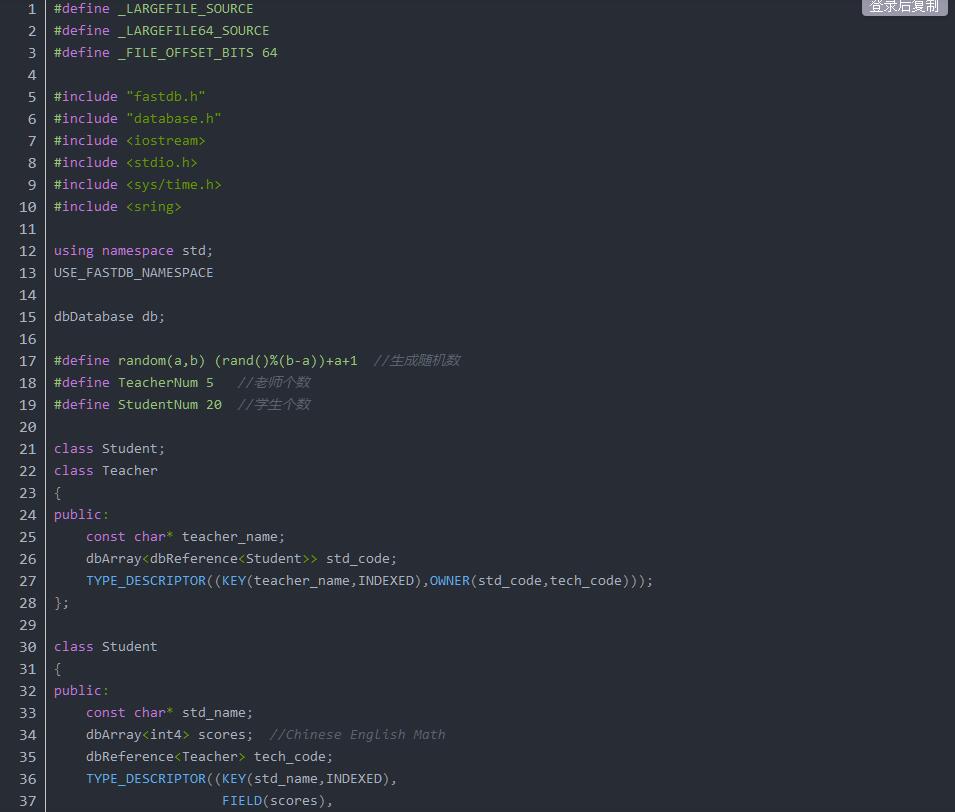Click line number 1 in the gutter
The width and height of the screenshot is (955, 812).
(x=32, y=9)
